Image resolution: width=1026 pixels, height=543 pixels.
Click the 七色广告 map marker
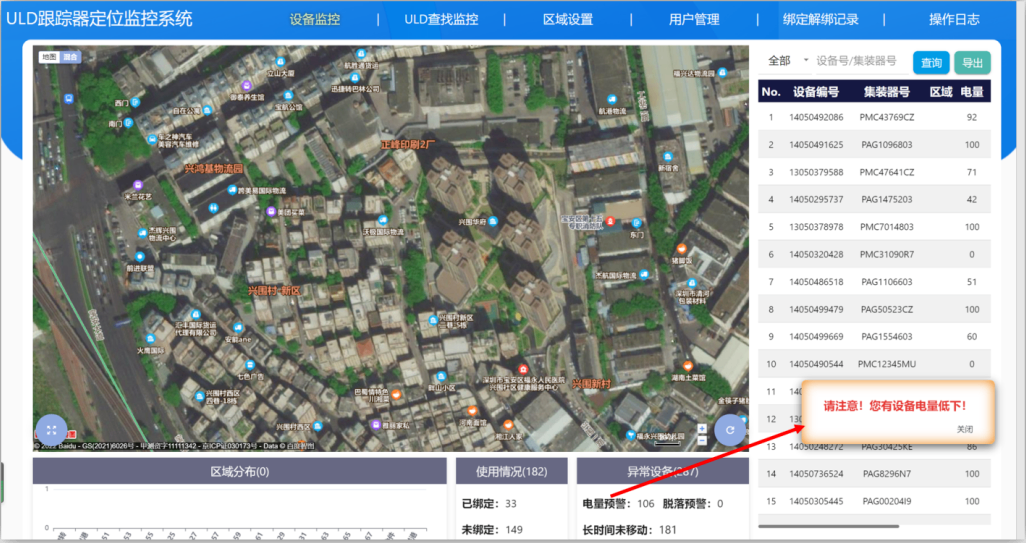[x=249, y=365]
